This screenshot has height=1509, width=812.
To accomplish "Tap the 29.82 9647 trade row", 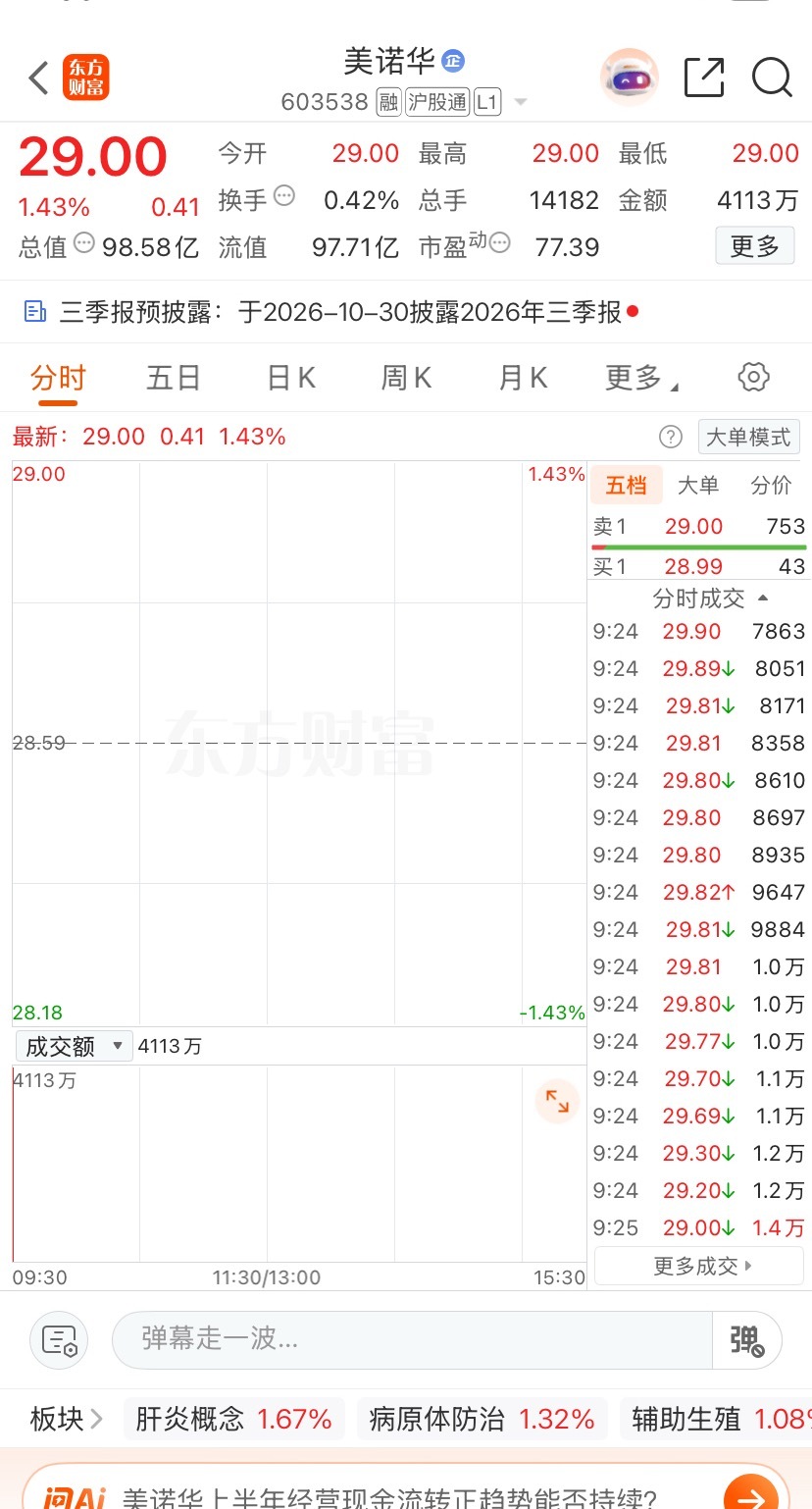I will coord(699,892).
